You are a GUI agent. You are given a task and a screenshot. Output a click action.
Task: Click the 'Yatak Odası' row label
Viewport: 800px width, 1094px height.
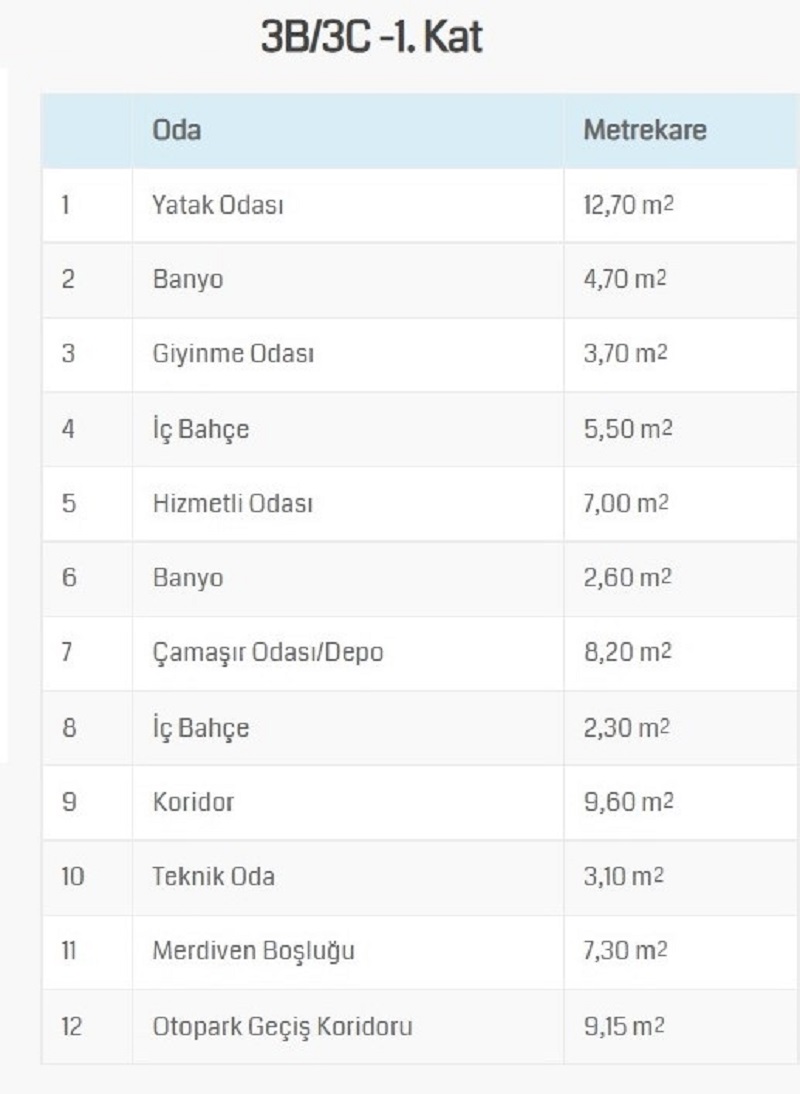(x=218, y=205)
